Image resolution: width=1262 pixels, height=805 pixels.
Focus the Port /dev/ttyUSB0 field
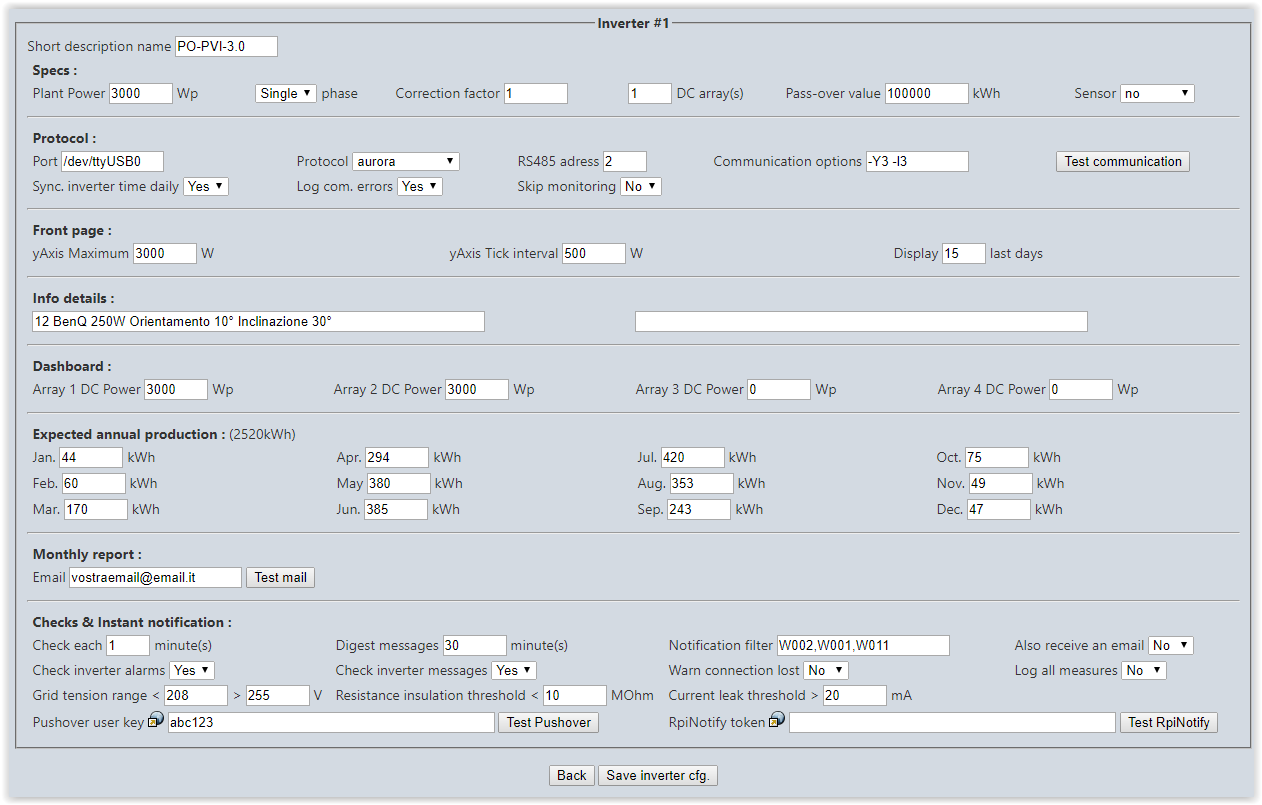pyautogui.click(x=112, y=161)
